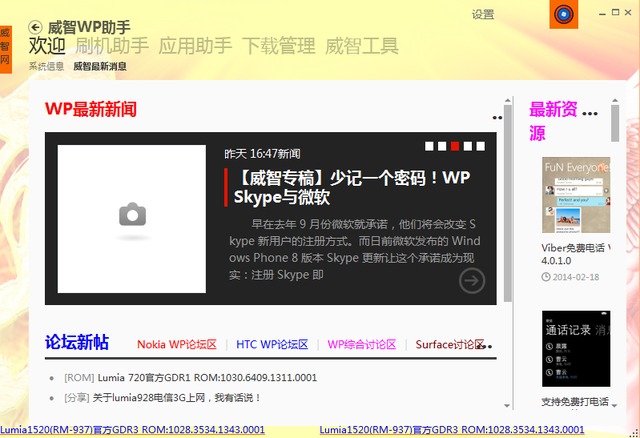Click the camera placeholder image
640x438 pixels.
pos(132,219)
